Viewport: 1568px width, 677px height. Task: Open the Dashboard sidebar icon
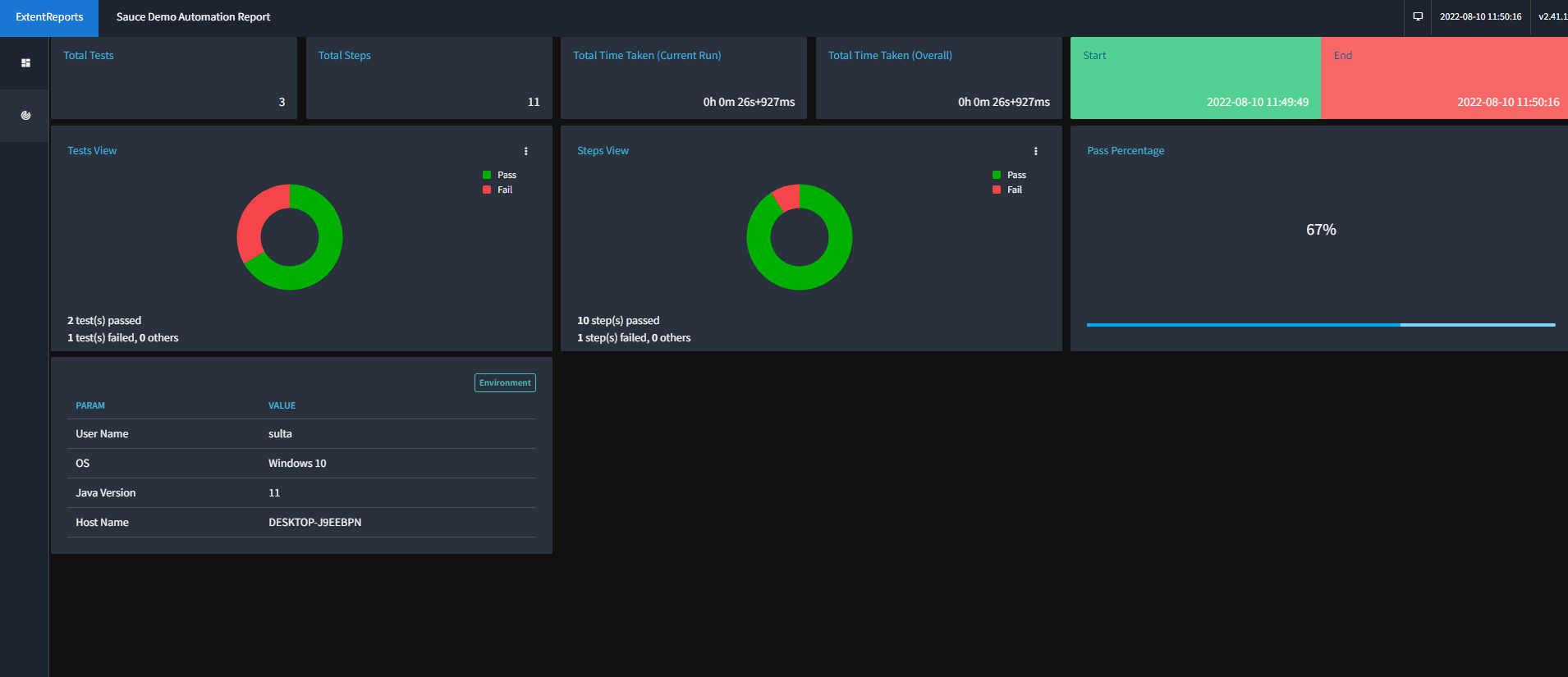click(x=25, y=115)
